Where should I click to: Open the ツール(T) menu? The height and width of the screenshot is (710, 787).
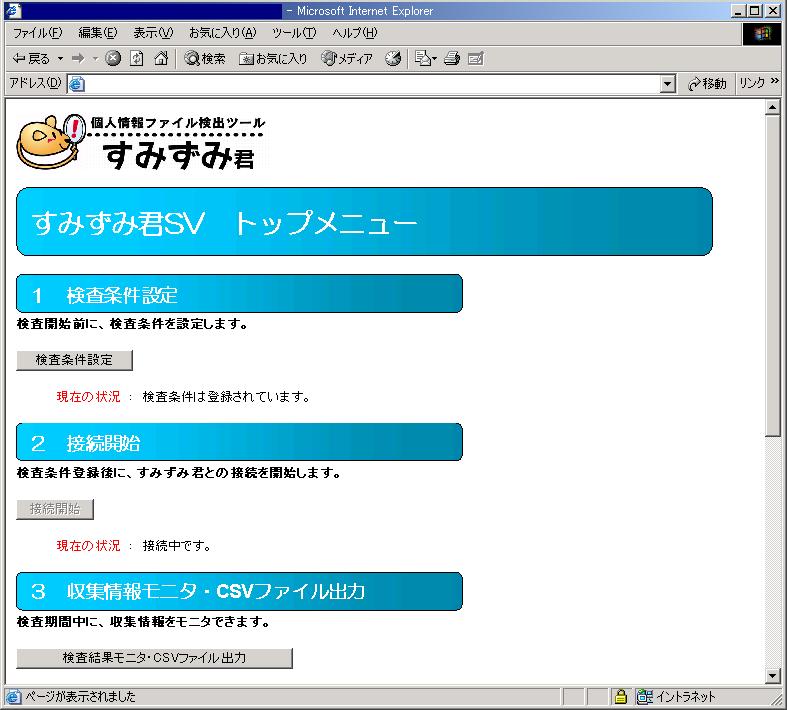(294, 33)
